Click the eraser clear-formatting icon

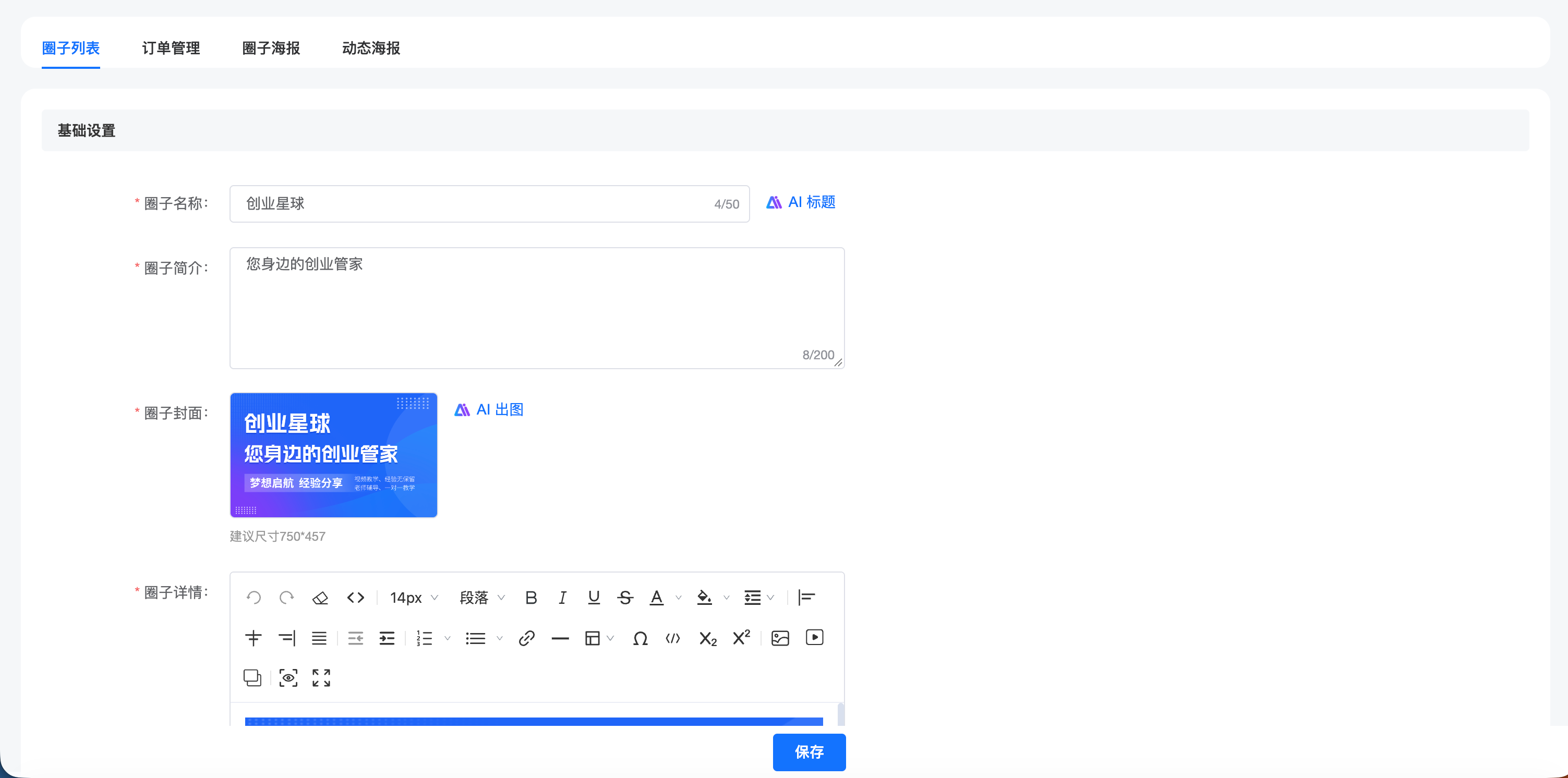pyautogui.click(x=320, y=598)
